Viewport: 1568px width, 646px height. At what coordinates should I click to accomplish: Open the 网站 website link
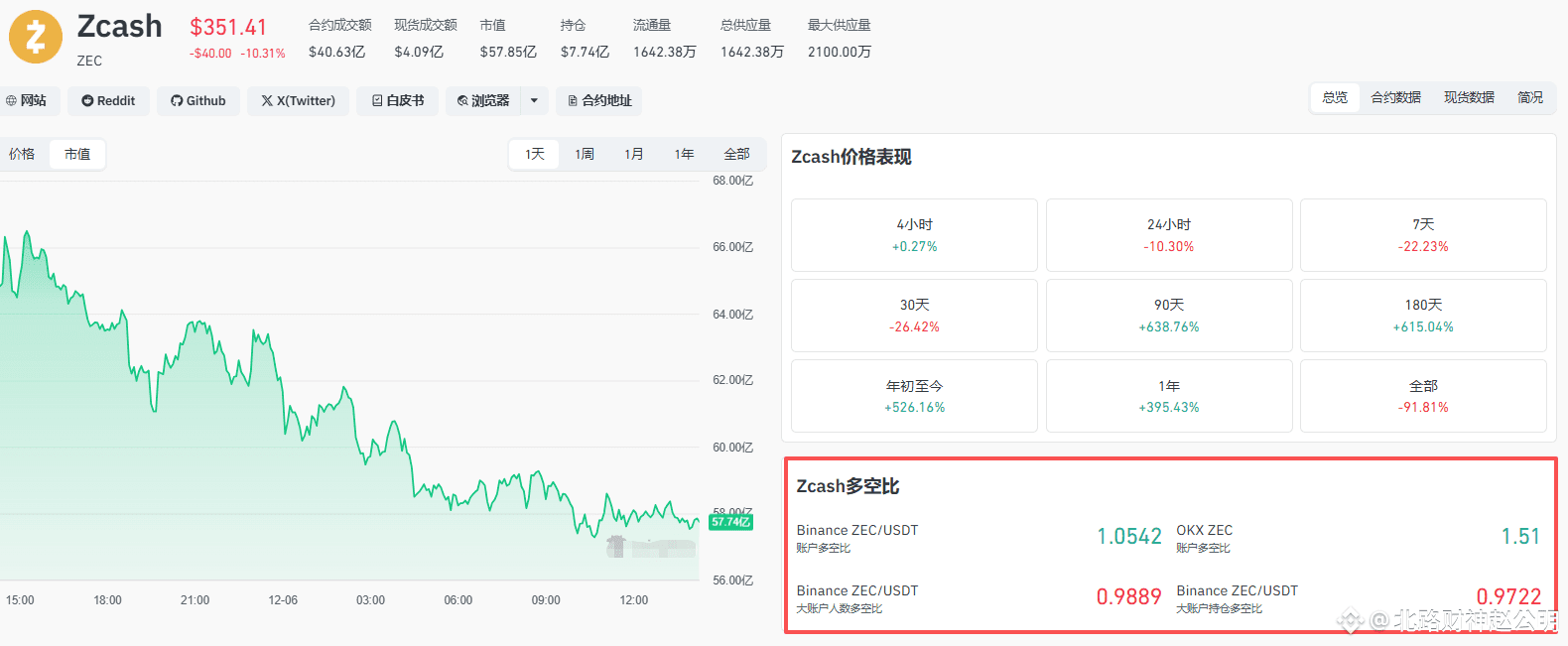(x=27, y=100)
